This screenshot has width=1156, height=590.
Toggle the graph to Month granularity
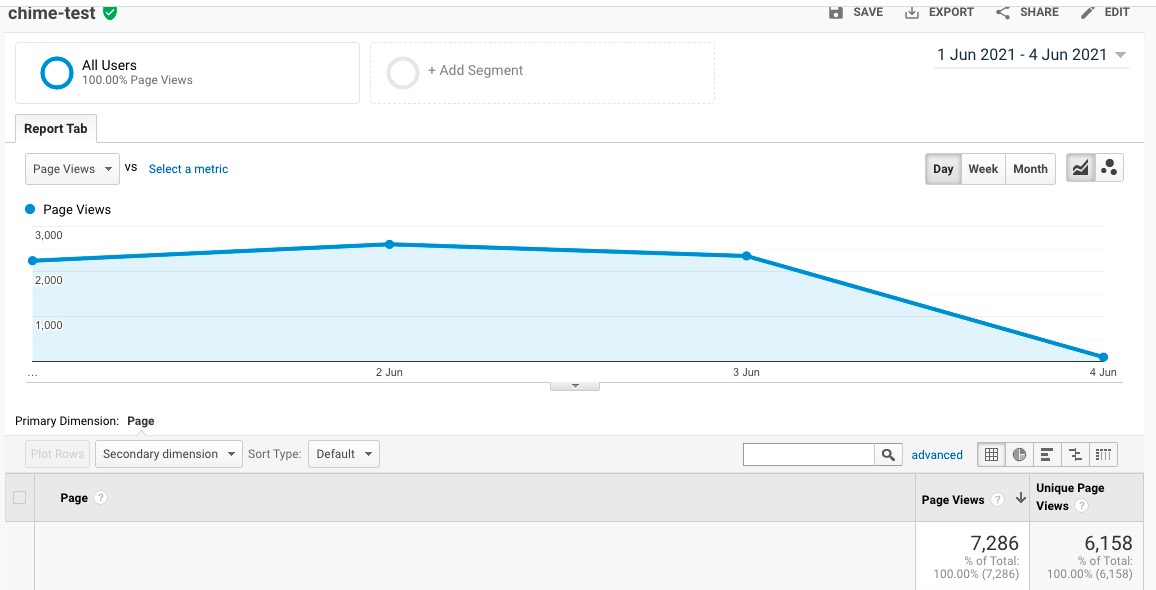[x=1030, y=169]
